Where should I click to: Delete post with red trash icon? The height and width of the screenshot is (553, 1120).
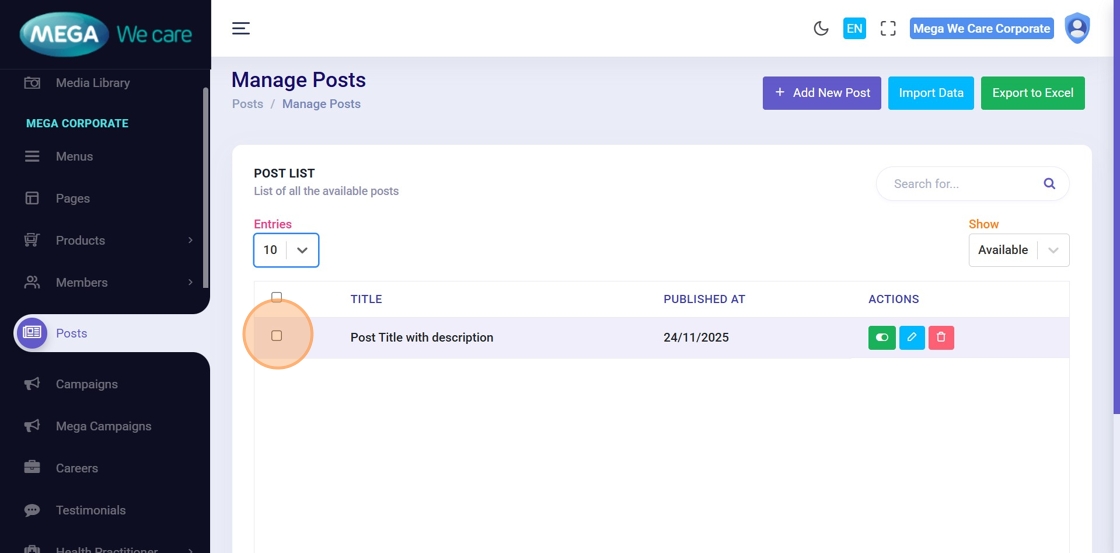941,338
